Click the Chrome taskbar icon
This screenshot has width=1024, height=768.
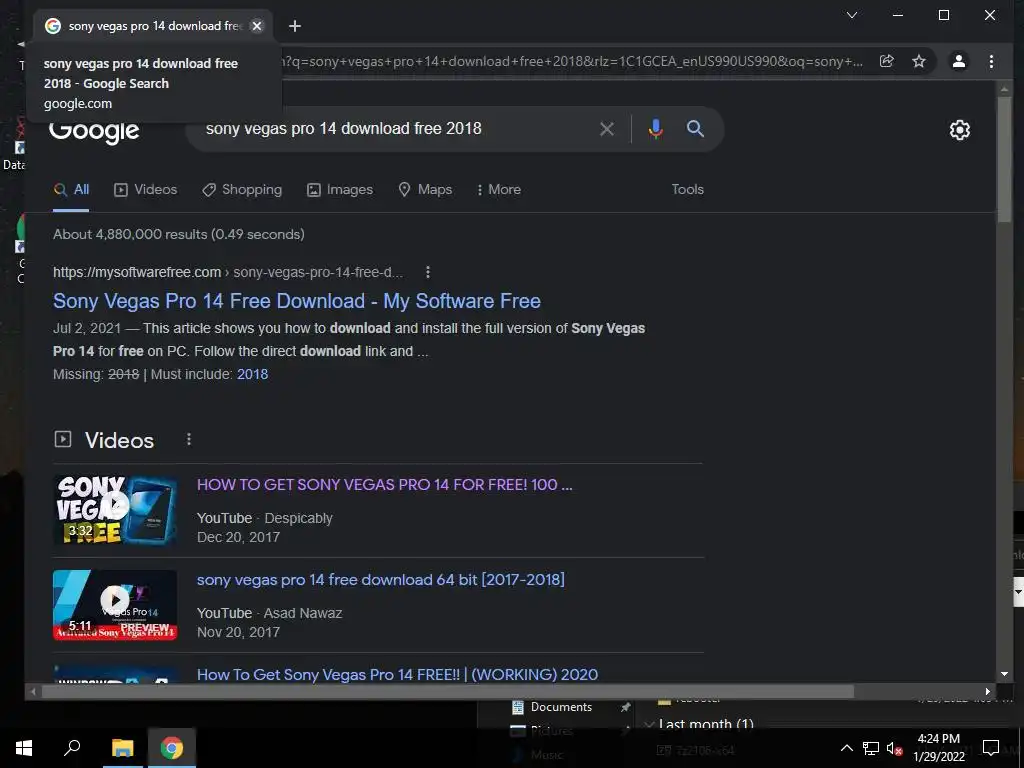172,748
